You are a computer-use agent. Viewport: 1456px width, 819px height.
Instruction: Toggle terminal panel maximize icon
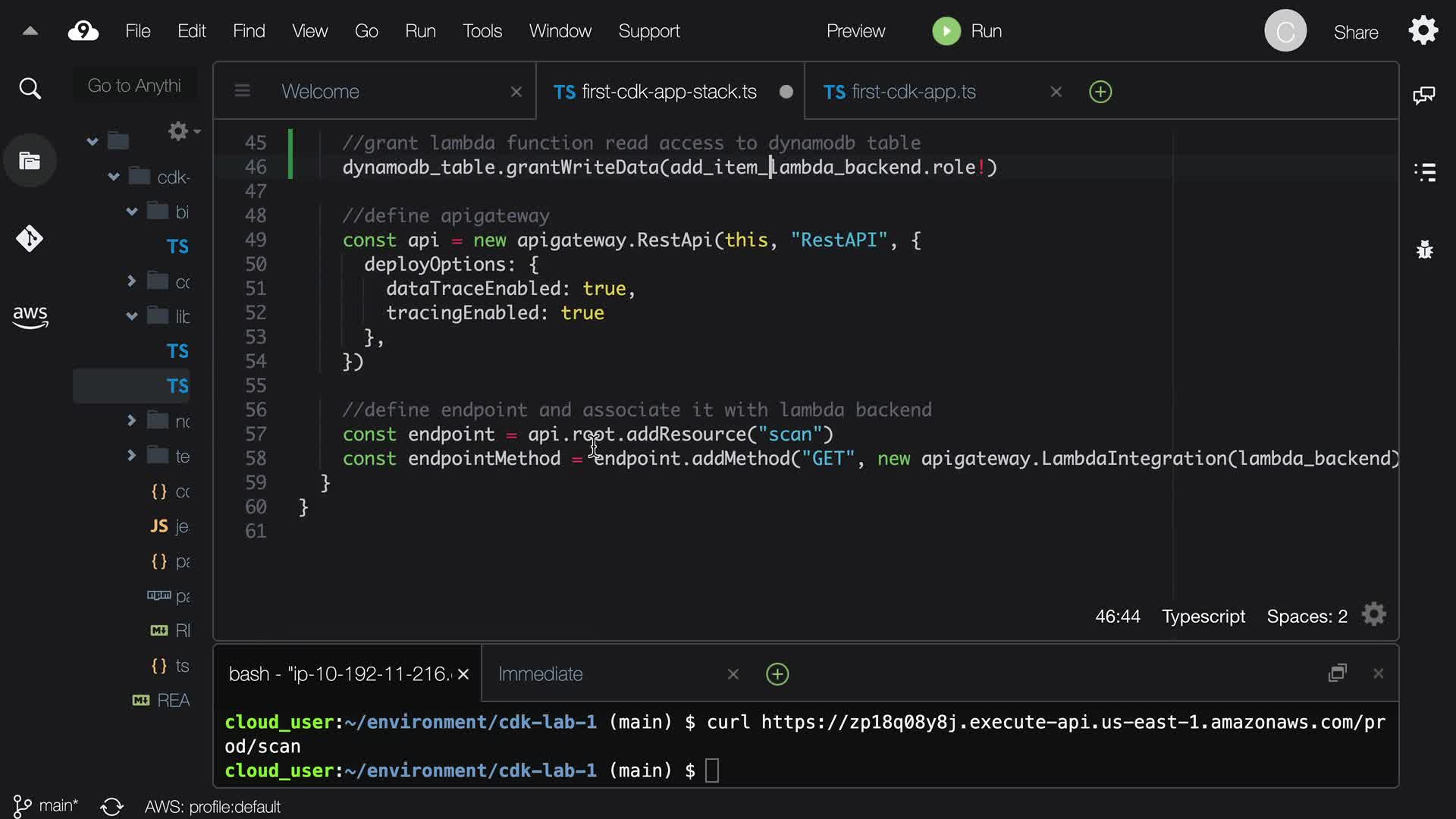click(1338, 673)
